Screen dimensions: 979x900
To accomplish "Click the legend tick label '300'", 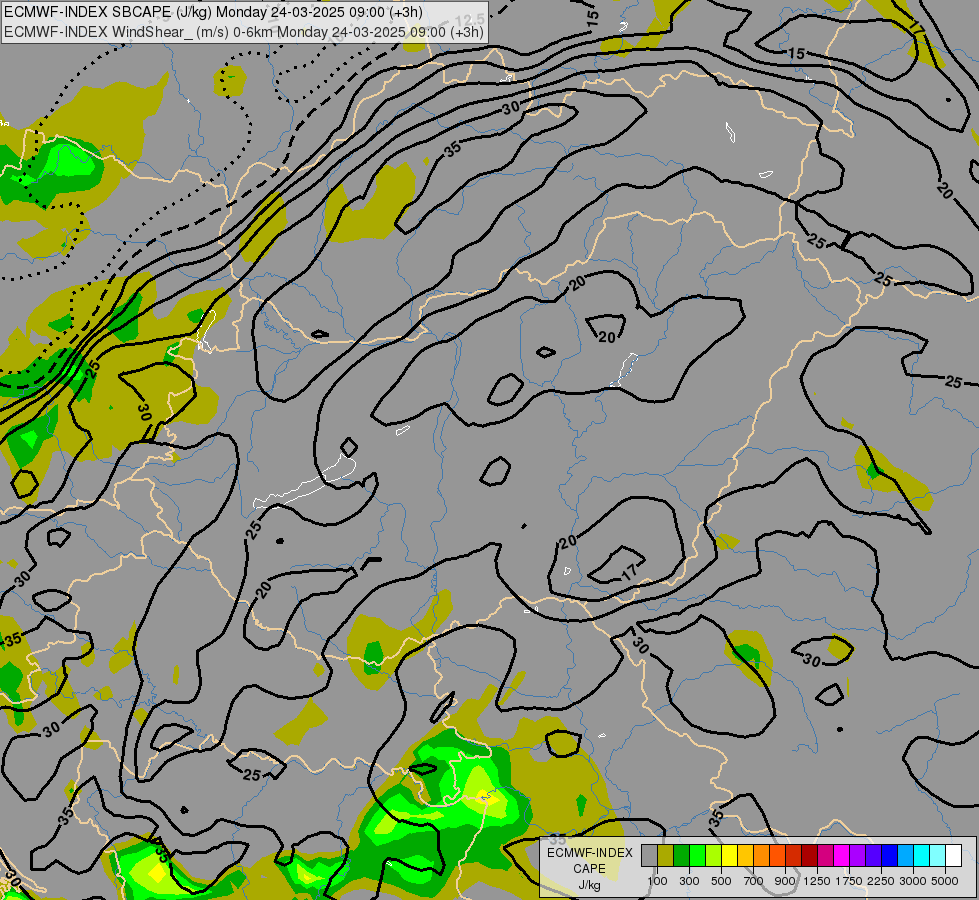I will click(689, 881).
